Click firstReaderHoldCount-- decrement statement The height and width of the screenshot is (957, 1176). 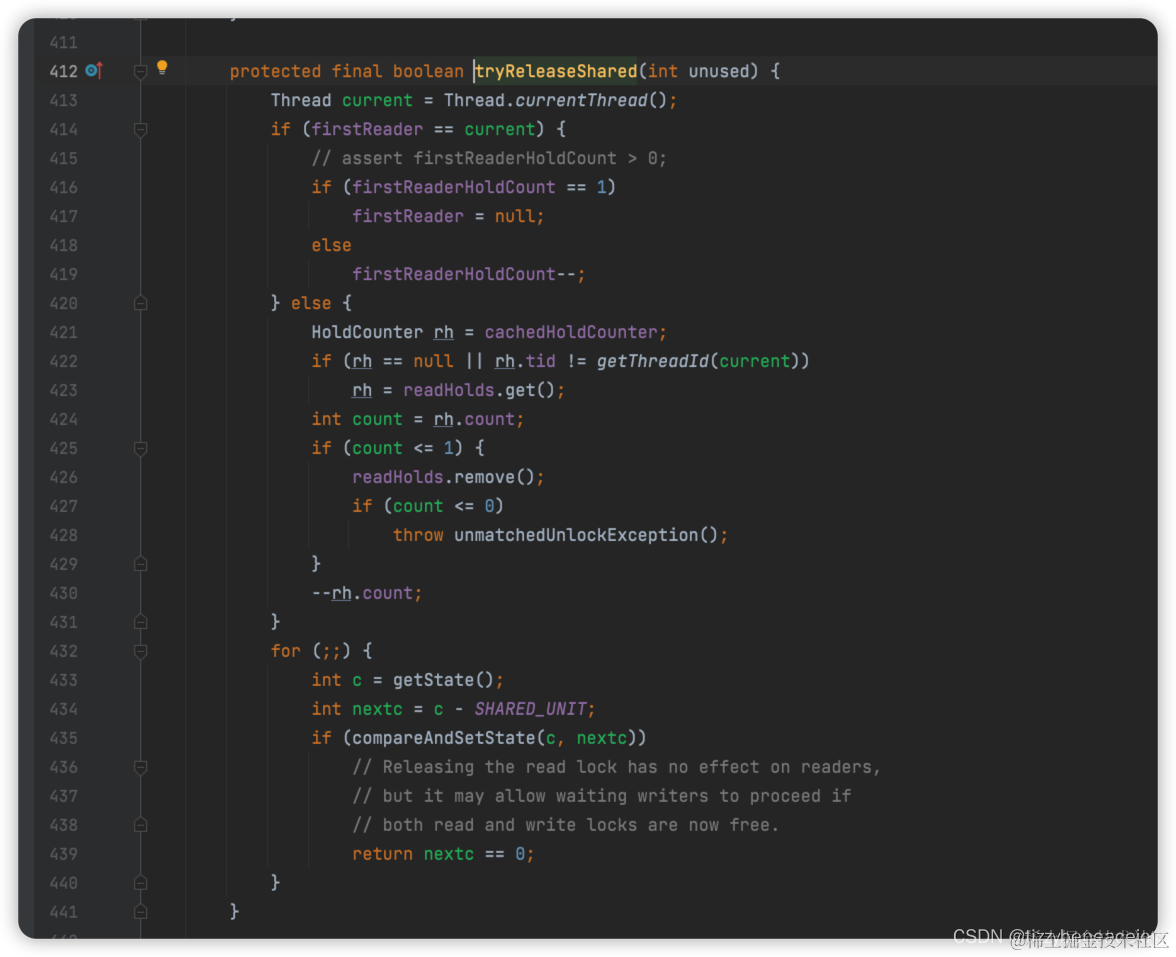(x=469, y=274)
